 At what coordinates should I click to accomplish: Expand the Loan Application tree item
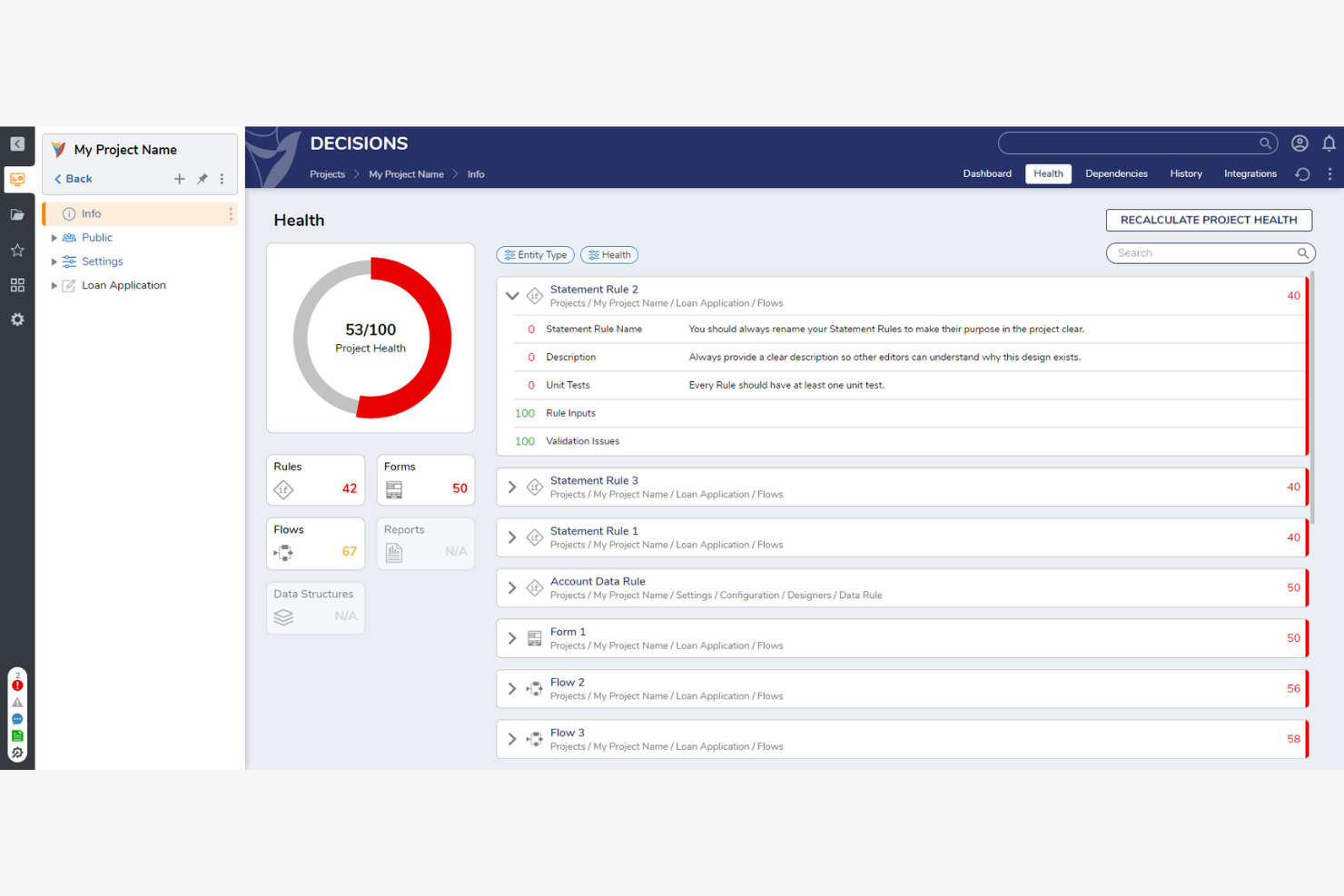(x=54, y=284)
